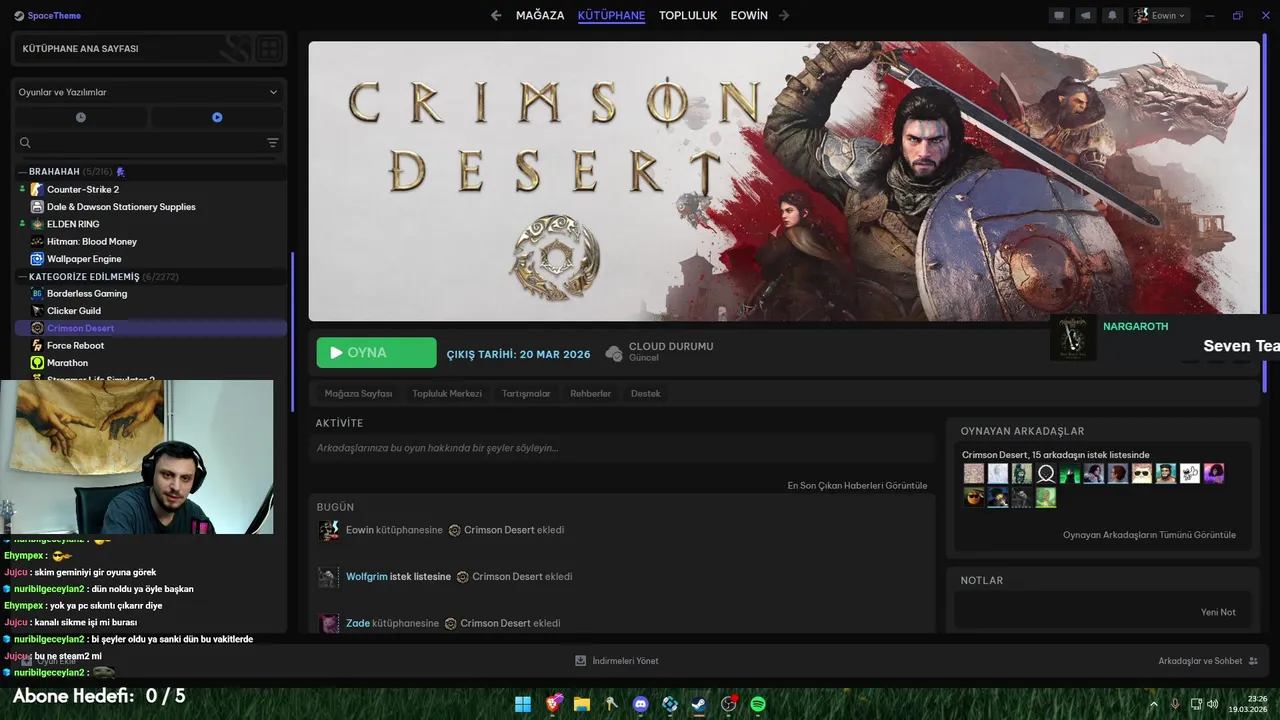This screenshot has width=1280, height=720.
Task: Open Spotify from the taskbar
Action: (758, 704)
